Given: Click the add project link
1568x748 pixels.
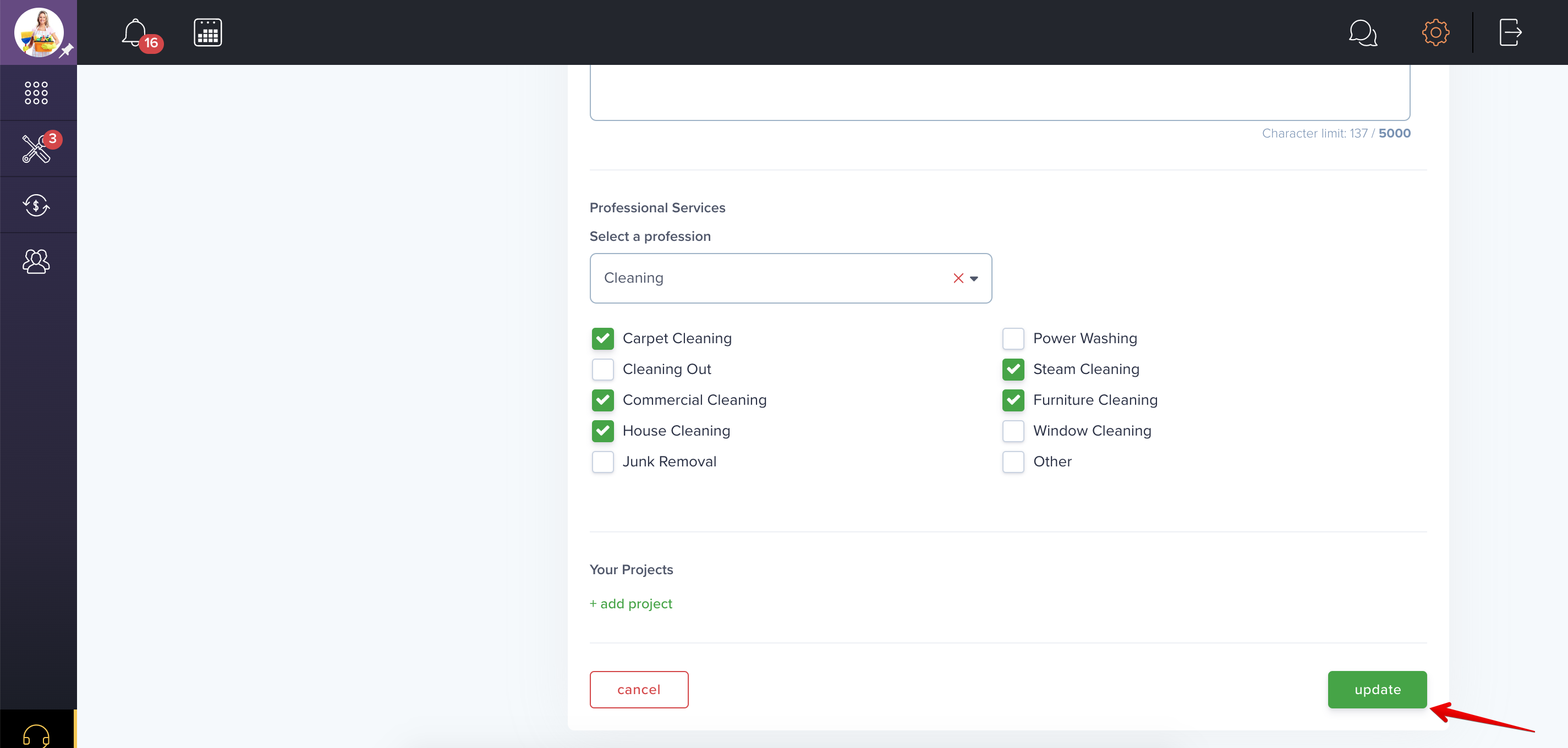Looking at the screenshot, I should click(x=631, y=604).
